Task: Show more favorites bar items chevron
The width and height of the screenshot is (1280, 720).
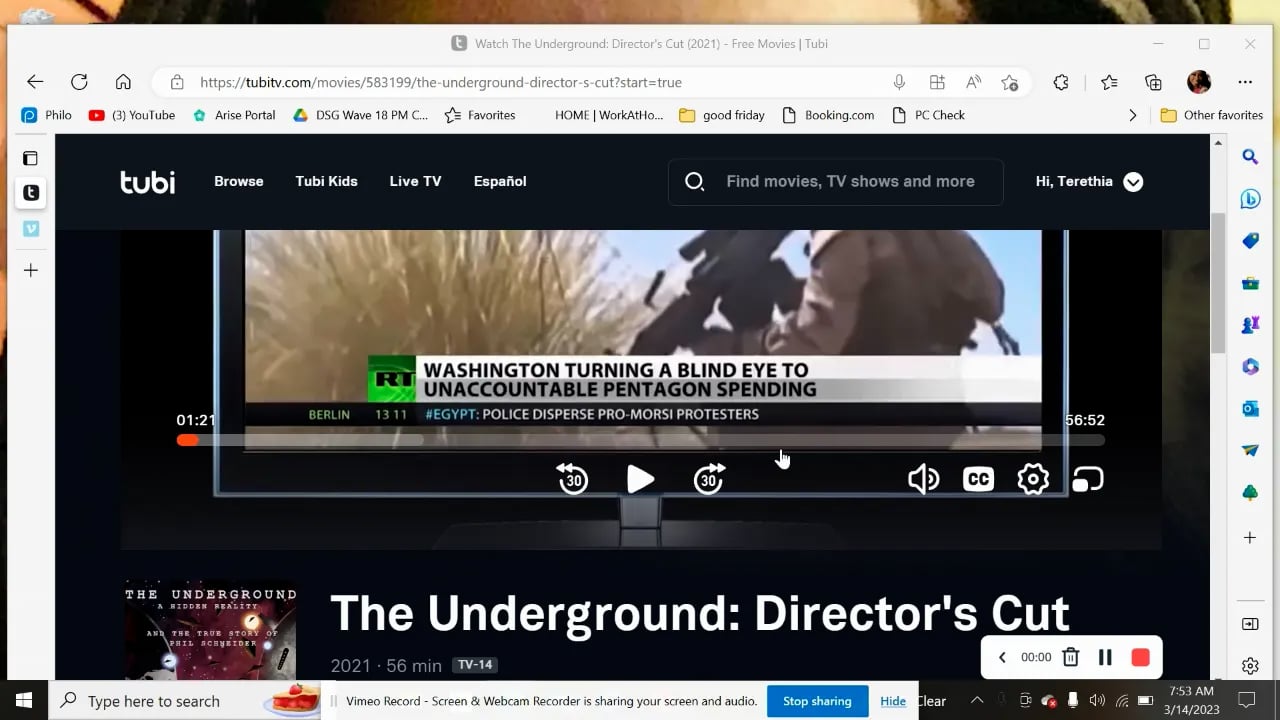Action: click(x=1132, y=115)
